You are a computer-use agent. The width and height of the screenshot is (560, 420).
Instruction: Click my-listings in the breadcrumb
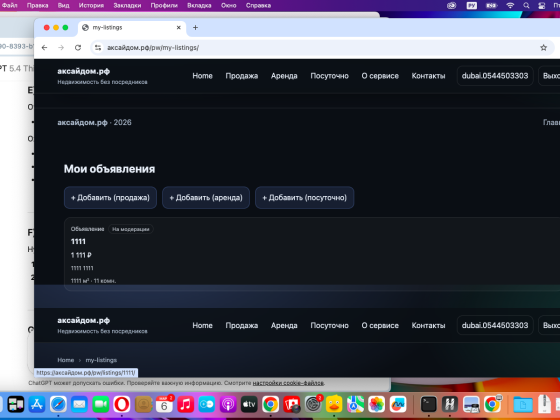[x=101, y=360]
